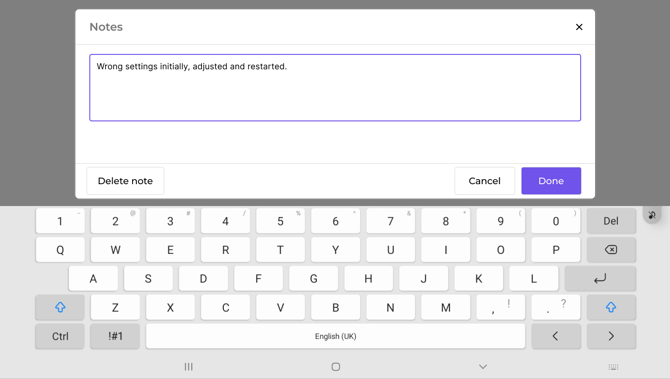Screen dimensions: 670x379
Task: Close the Notes dialog with X
Action: (579, 27)
